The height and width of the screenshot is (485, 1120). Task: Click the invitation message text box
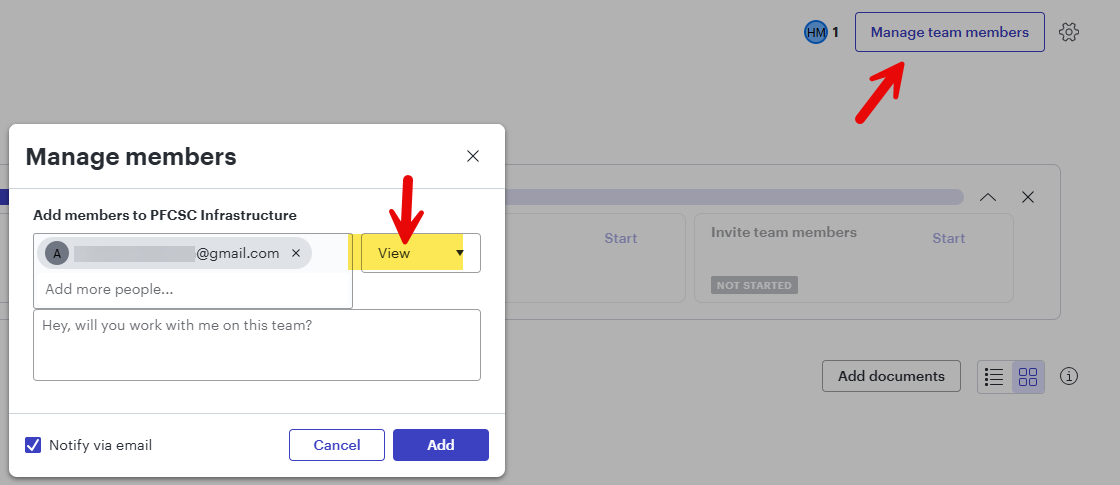coord(256,345)
